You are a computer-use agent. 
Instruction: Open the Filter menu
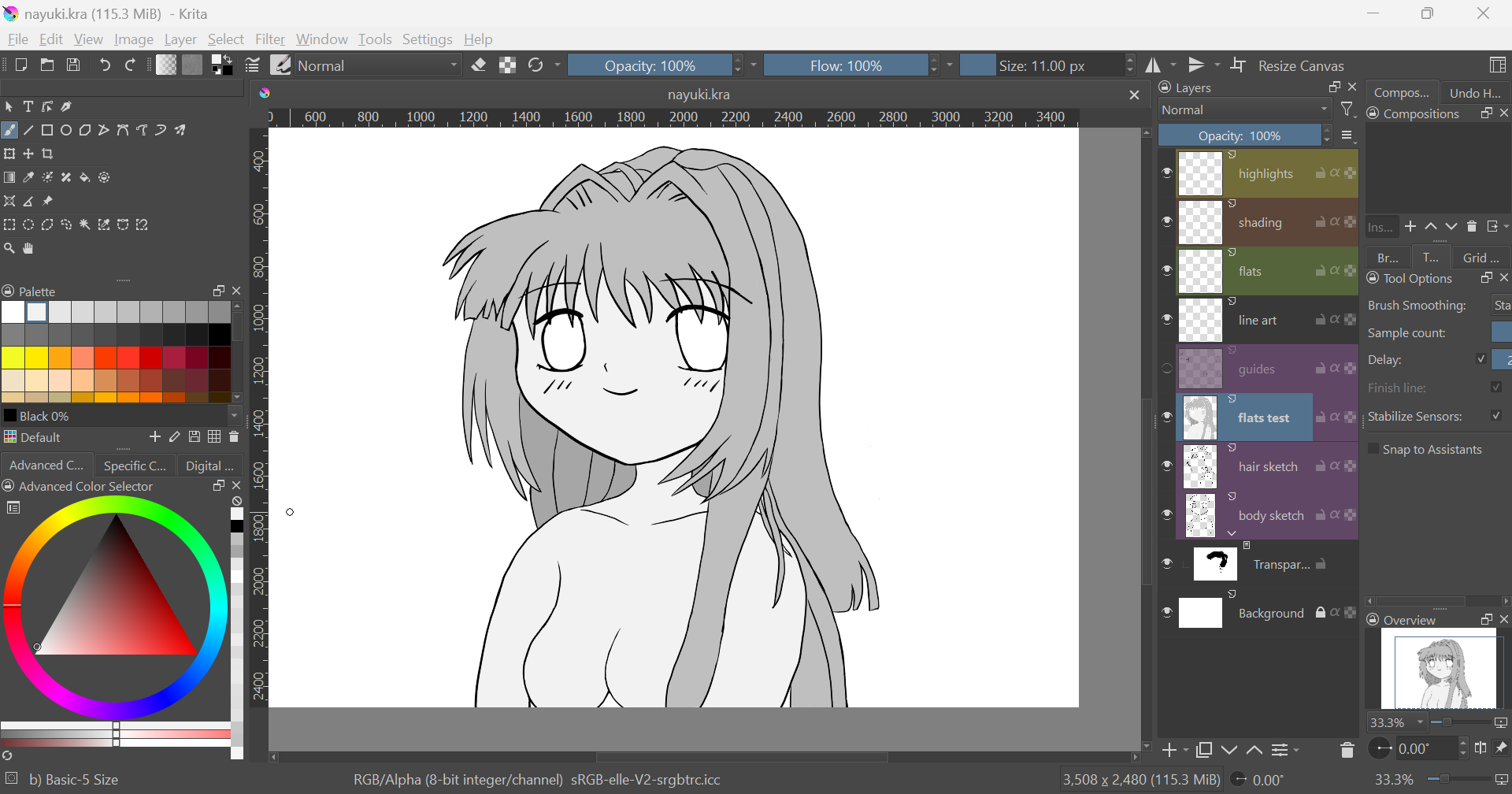tap(269, 39)
